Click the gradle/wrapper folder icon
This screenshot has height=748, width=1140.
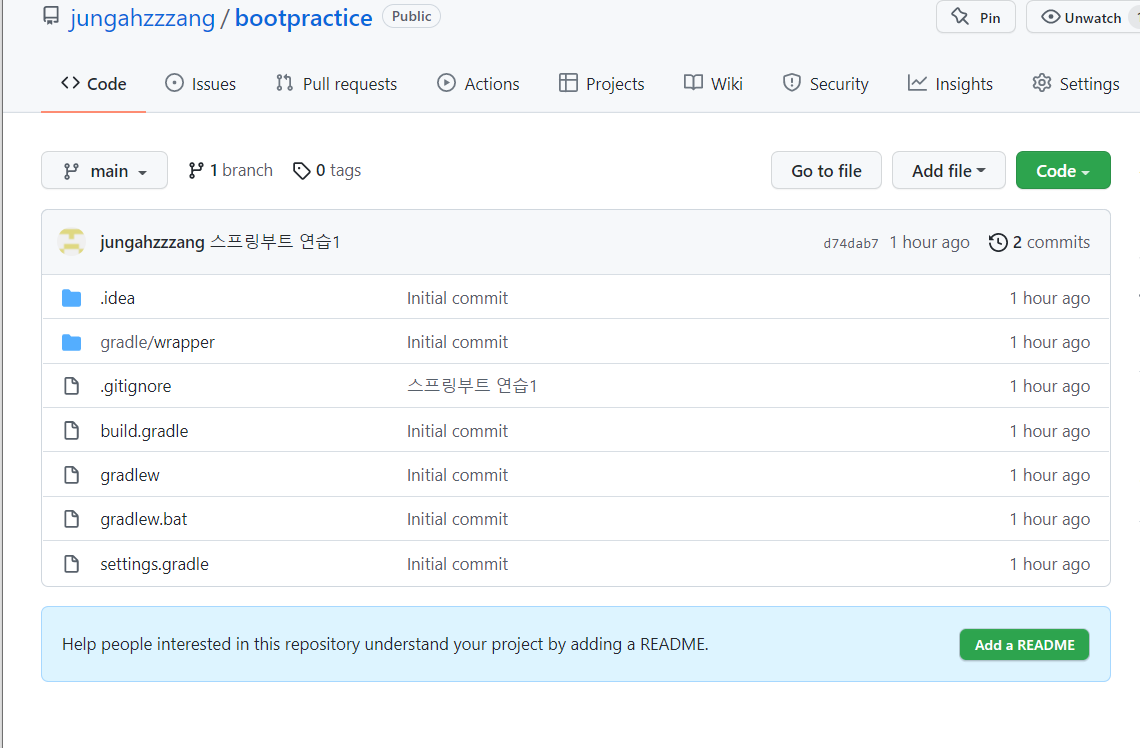pyautogui.click(x=71, y=342)
